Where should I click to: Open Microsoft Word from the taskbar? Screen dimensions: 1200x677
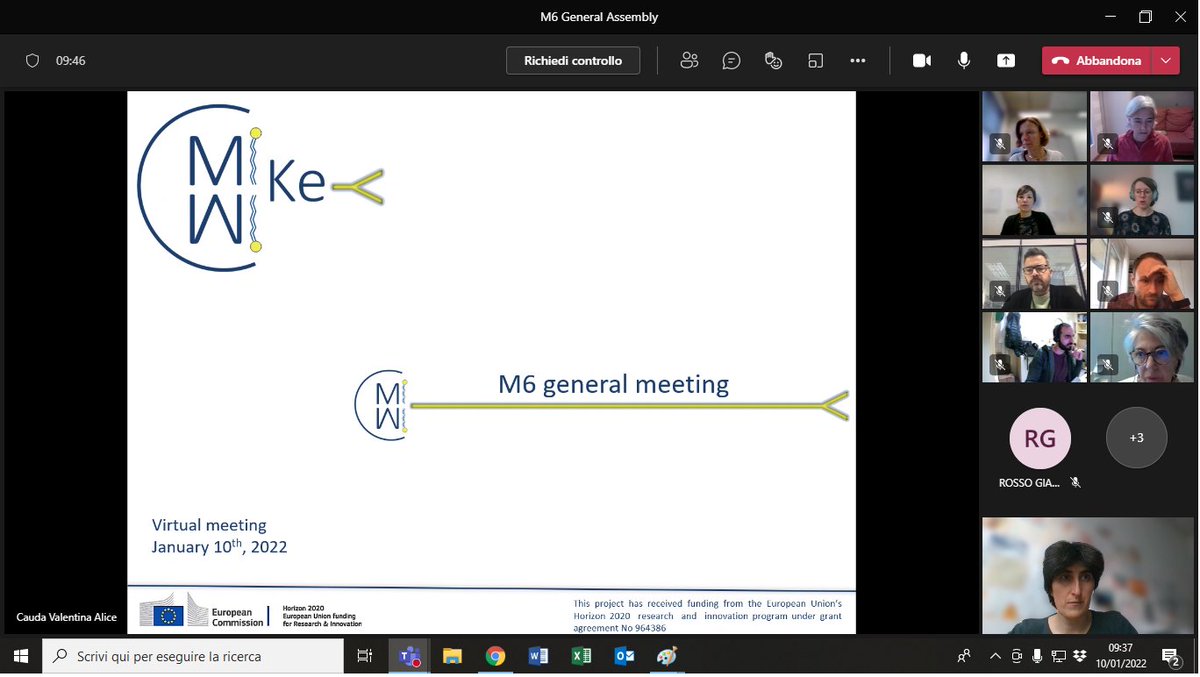[x=538, y=656]
